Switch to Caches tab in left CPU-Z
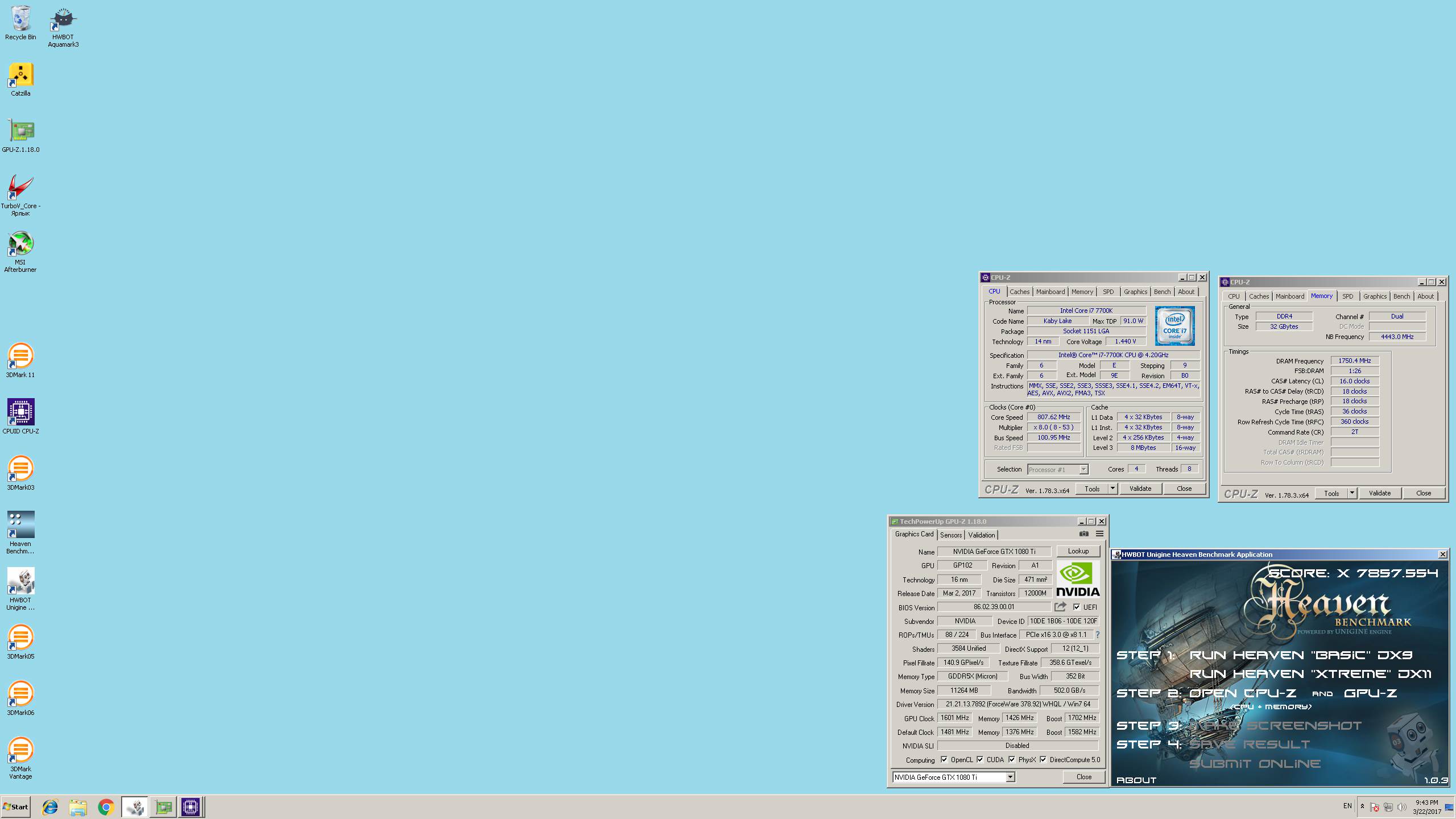This screenshot has height=819, width=1456. coord(1019,292)
